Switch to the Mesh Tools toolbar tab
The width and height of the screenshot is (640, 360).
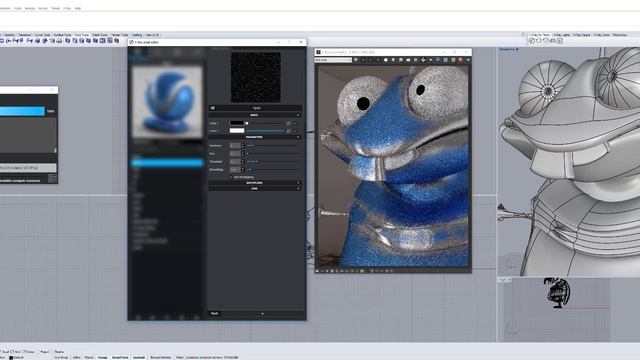pyautogui.click(x=100, y=35)
